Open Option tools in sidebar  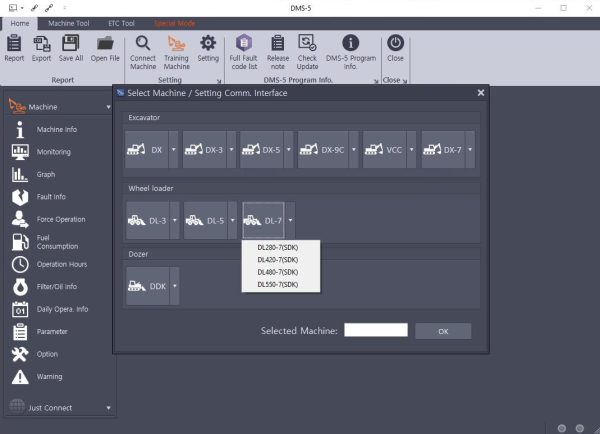click(47, 354)
